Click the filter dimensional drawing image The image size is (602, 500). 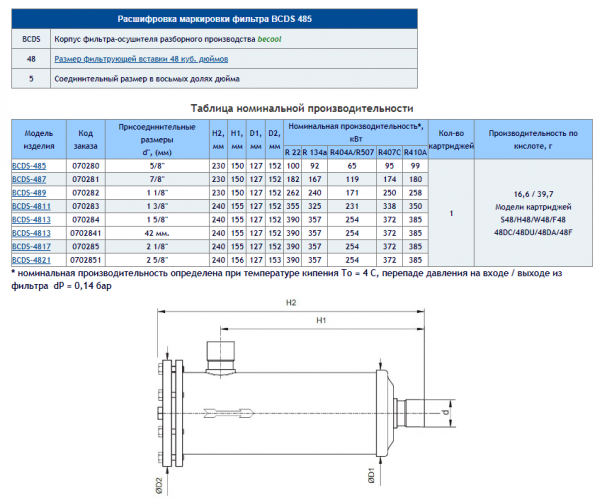click(306, 397)
